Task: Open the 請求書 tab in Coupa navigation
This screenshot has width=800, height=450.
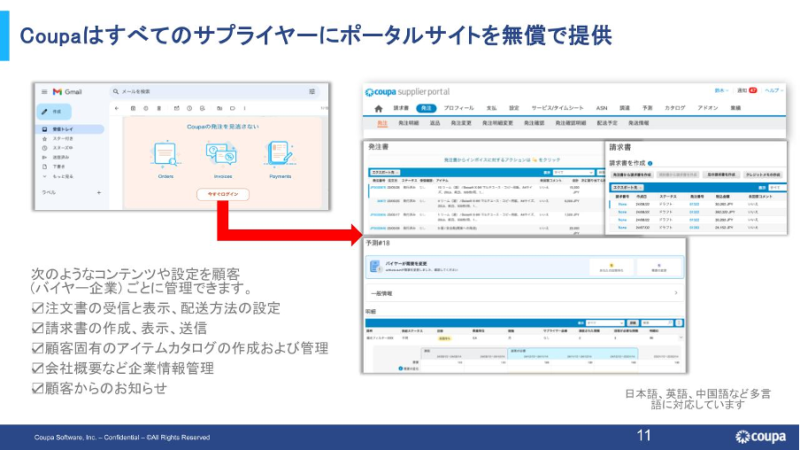Action: pos(401,108)
